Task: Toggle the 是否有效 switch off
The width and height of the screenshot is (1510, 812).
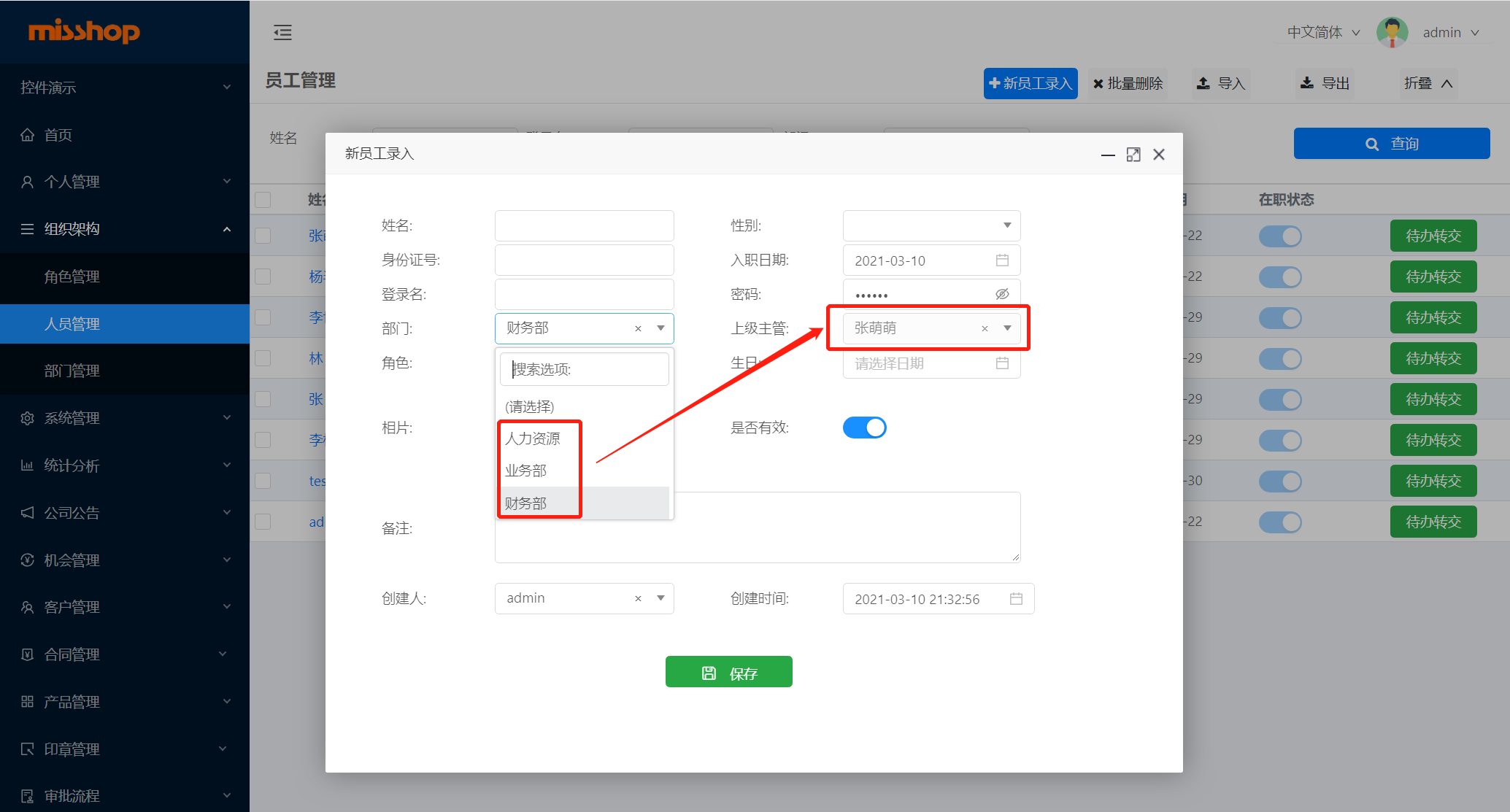Action: (865, 428)
